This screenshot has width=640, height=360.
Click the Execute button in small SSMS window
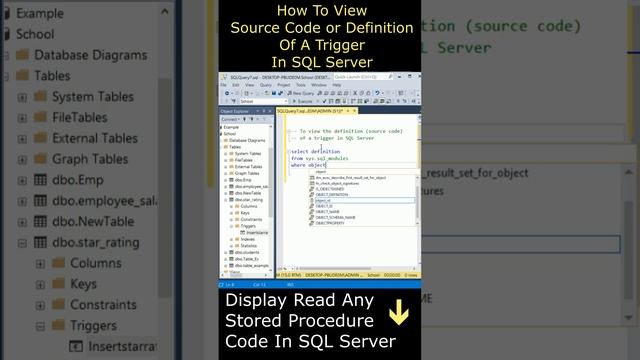click(x=302, y=101)
